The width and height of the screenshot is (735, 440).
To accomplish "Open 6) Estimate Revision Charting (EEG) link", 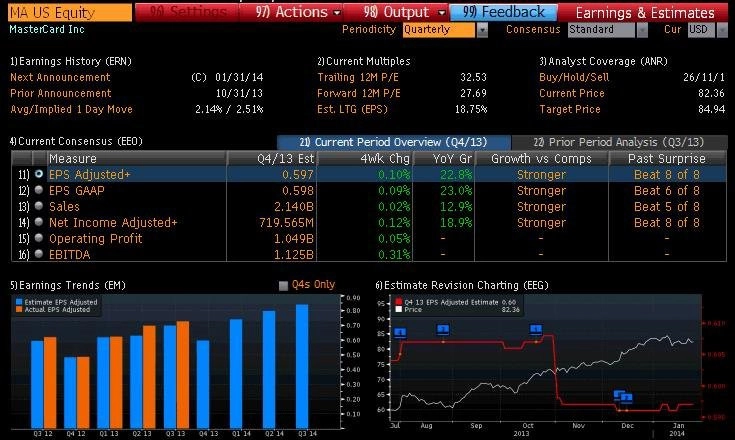I will (x=462, y=285).
